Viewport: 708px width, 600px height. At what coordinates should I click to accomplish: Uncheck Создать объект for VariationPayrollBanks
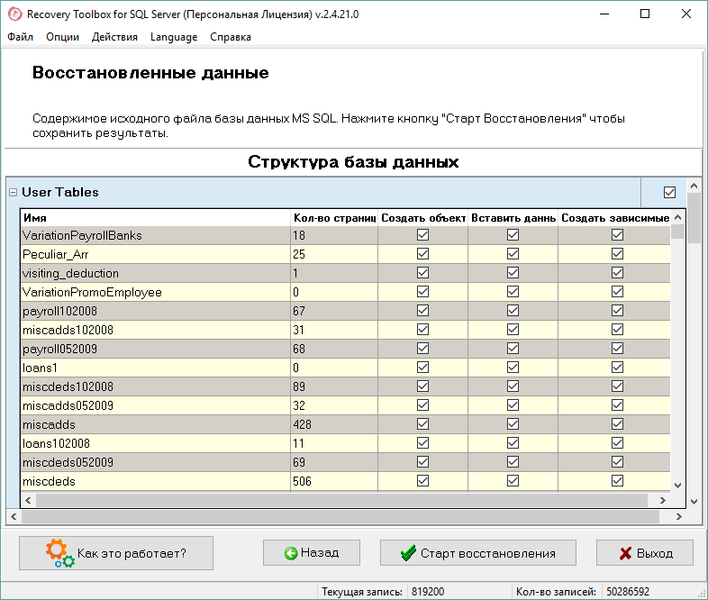(x=423, y=235)
